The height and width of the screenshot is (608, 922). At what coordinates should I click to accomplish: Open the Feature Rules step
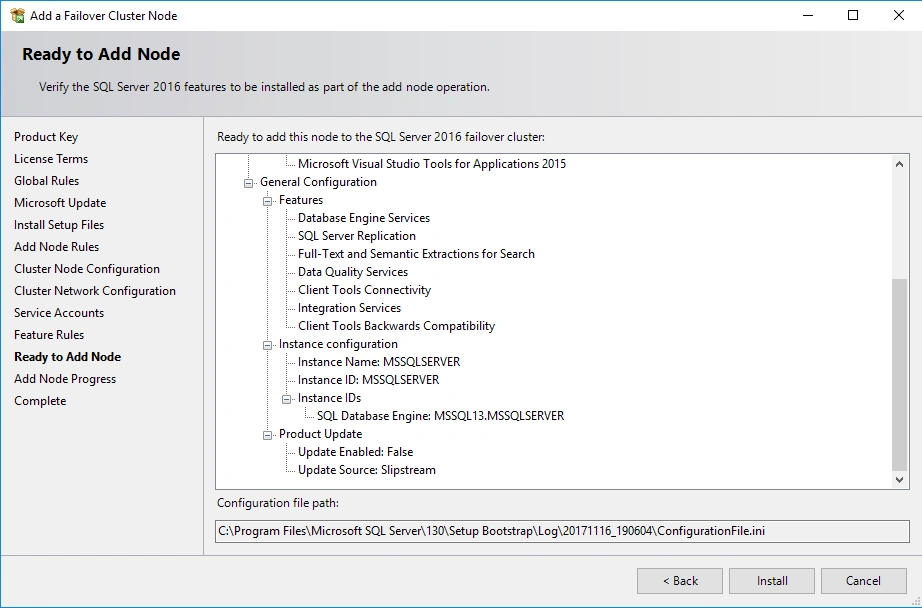point(49,335)
